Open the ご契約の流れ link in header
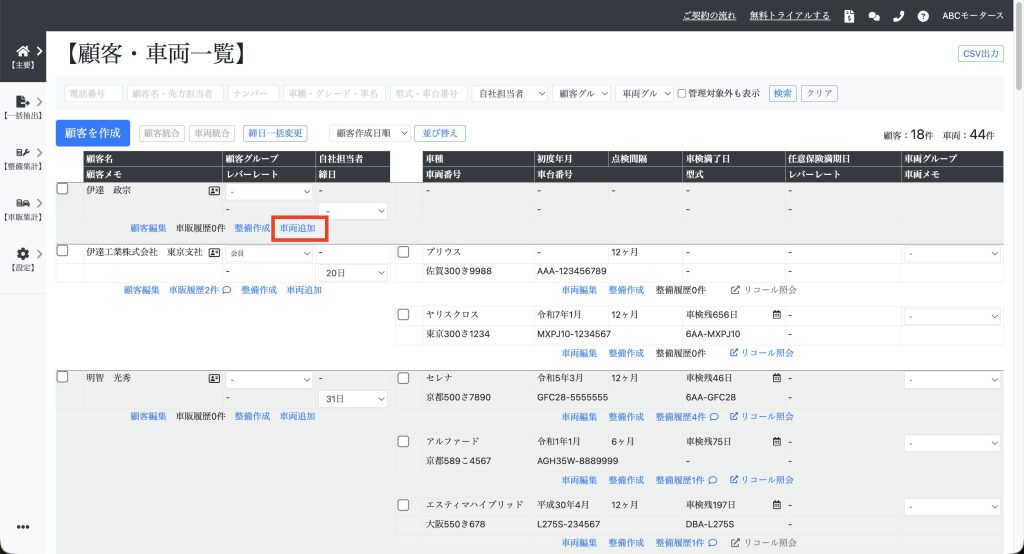 pyautogui.click(x=709, y=16)
